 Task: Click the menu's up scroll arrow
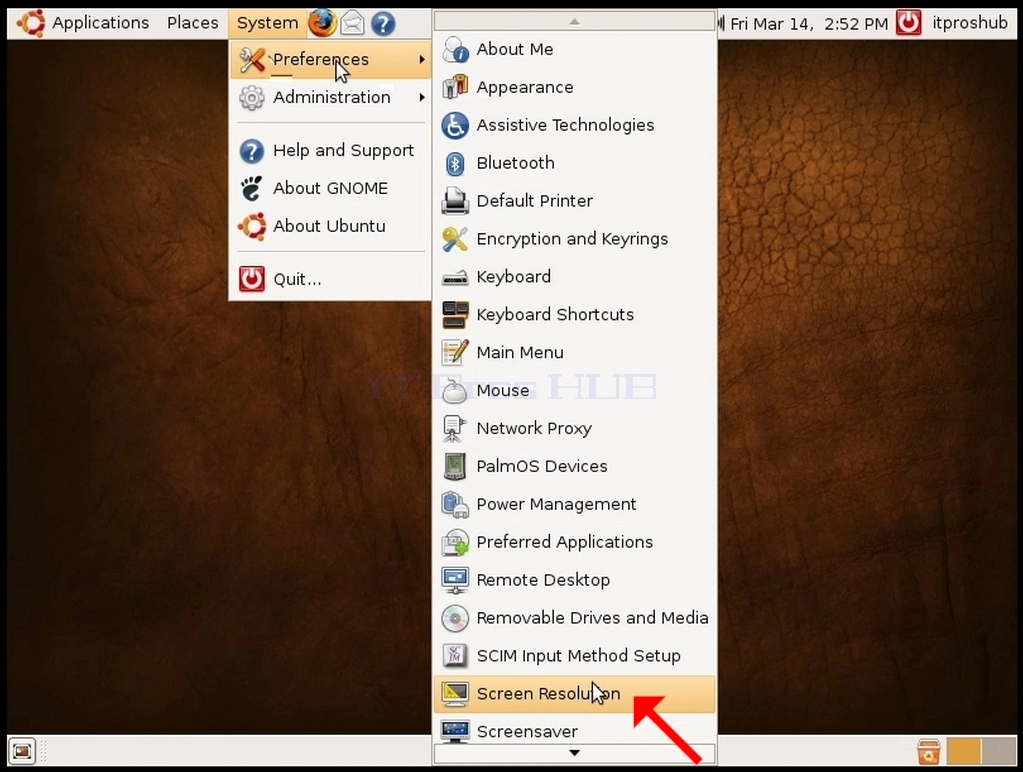click(x=574, y=22)
